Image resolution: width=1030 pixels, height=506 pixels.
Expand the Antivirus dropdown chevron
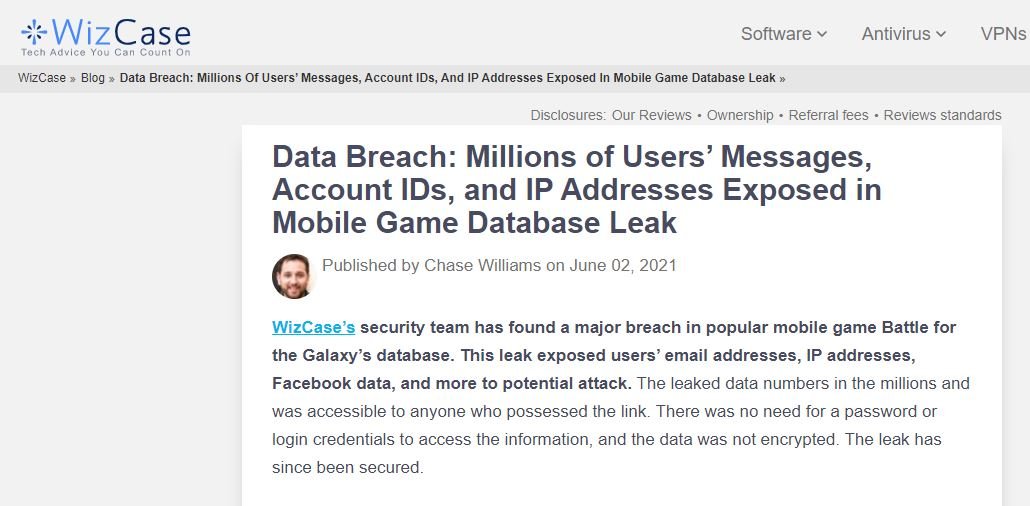coord(941,34)
